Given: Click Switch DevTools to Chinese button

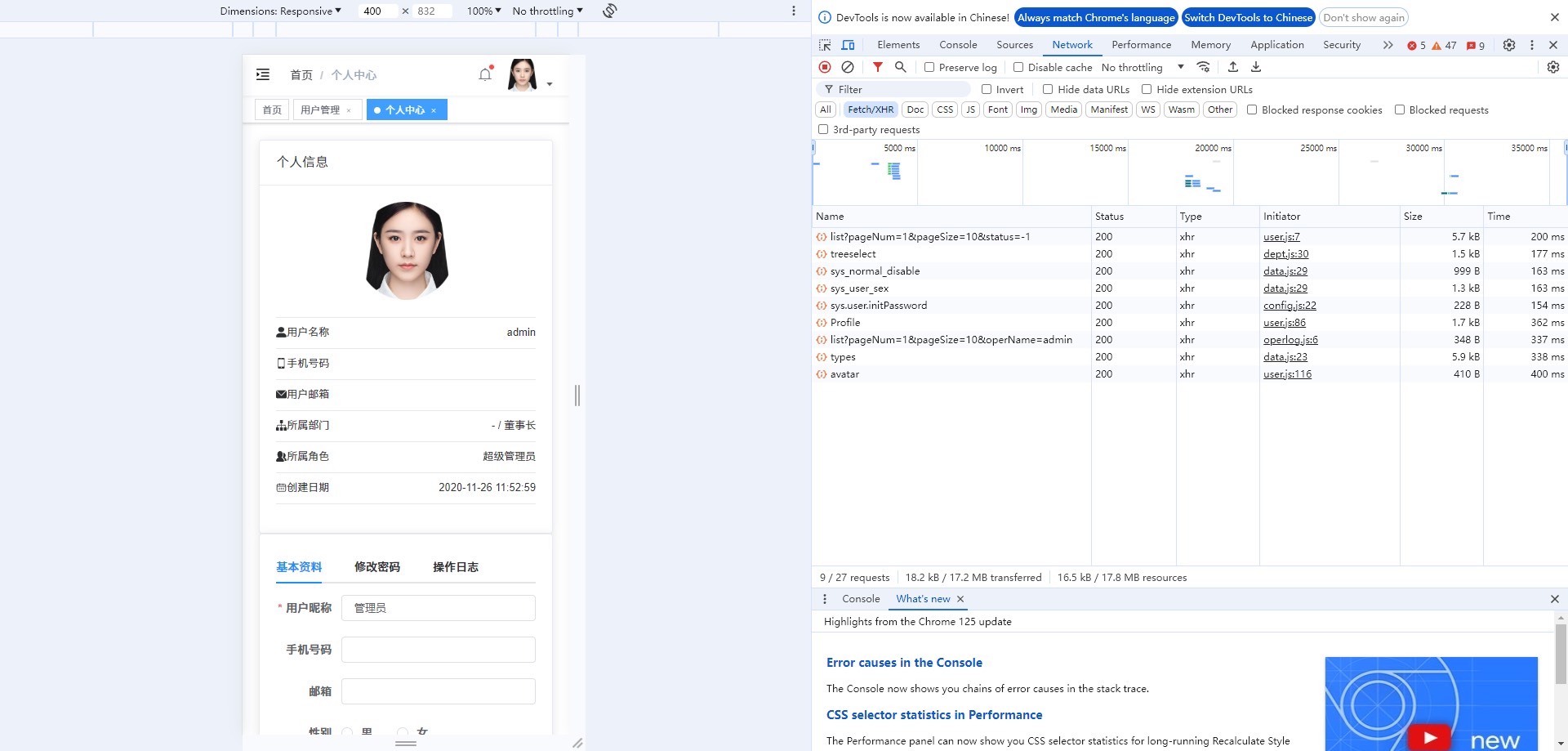Looking at the screenshot, I should click(x=1248, y=17).
